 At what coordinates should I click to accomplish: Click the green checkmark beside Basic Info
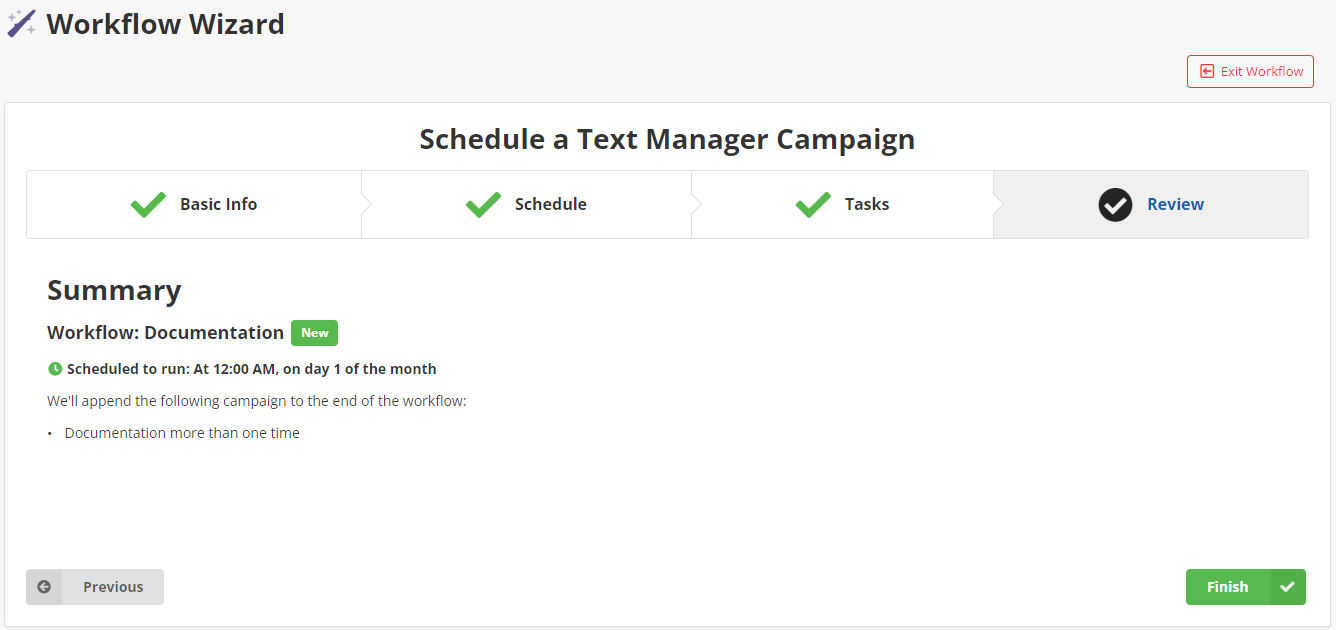click(148, 205)
